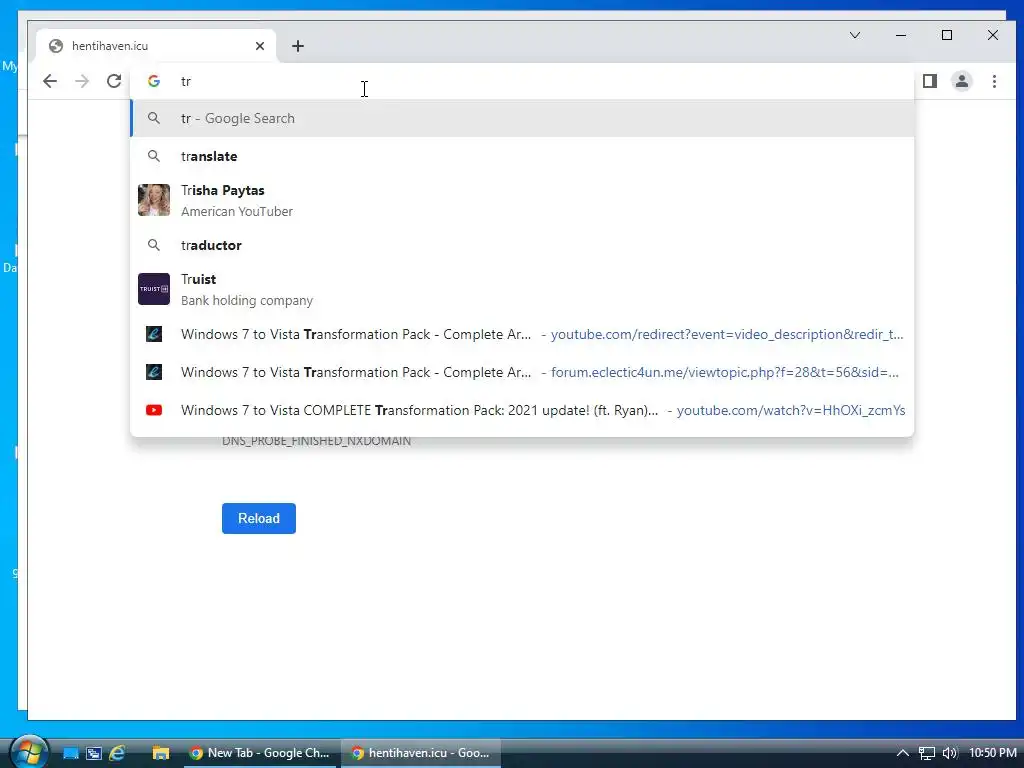Image resolution: width=1024 pixels, height=768 pixels.
Task: Open the side panel icon
Action: (929, 81)
